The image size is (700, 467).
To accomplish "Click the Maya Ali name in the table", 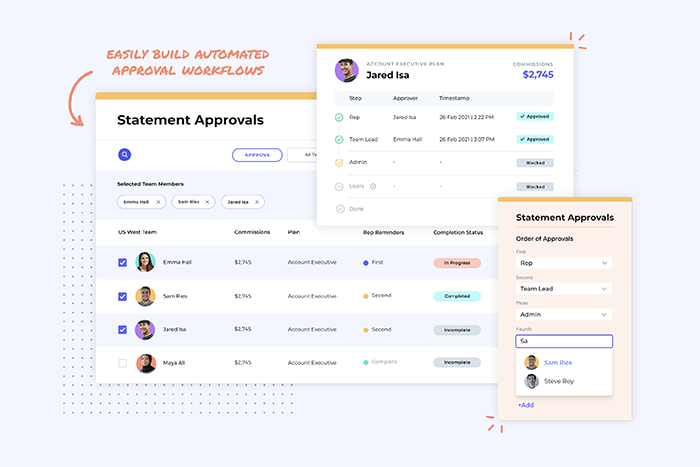I will click(x=174, y=363).
